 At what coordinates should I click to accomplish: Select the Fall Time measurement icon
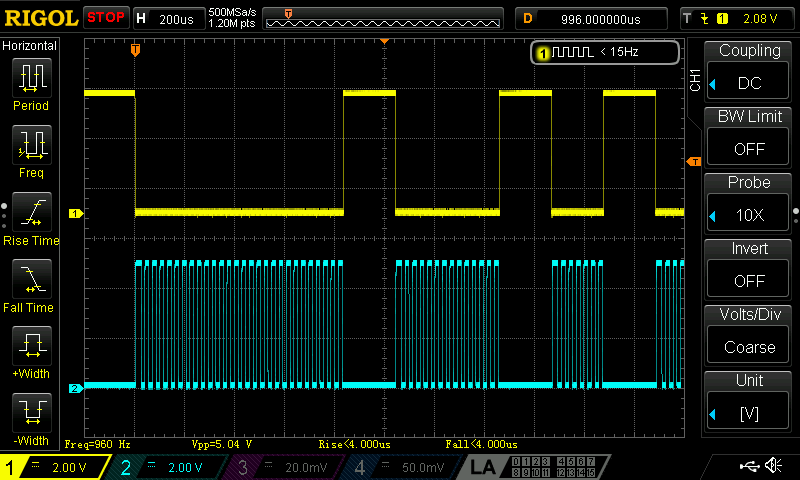tap(32, 279)
